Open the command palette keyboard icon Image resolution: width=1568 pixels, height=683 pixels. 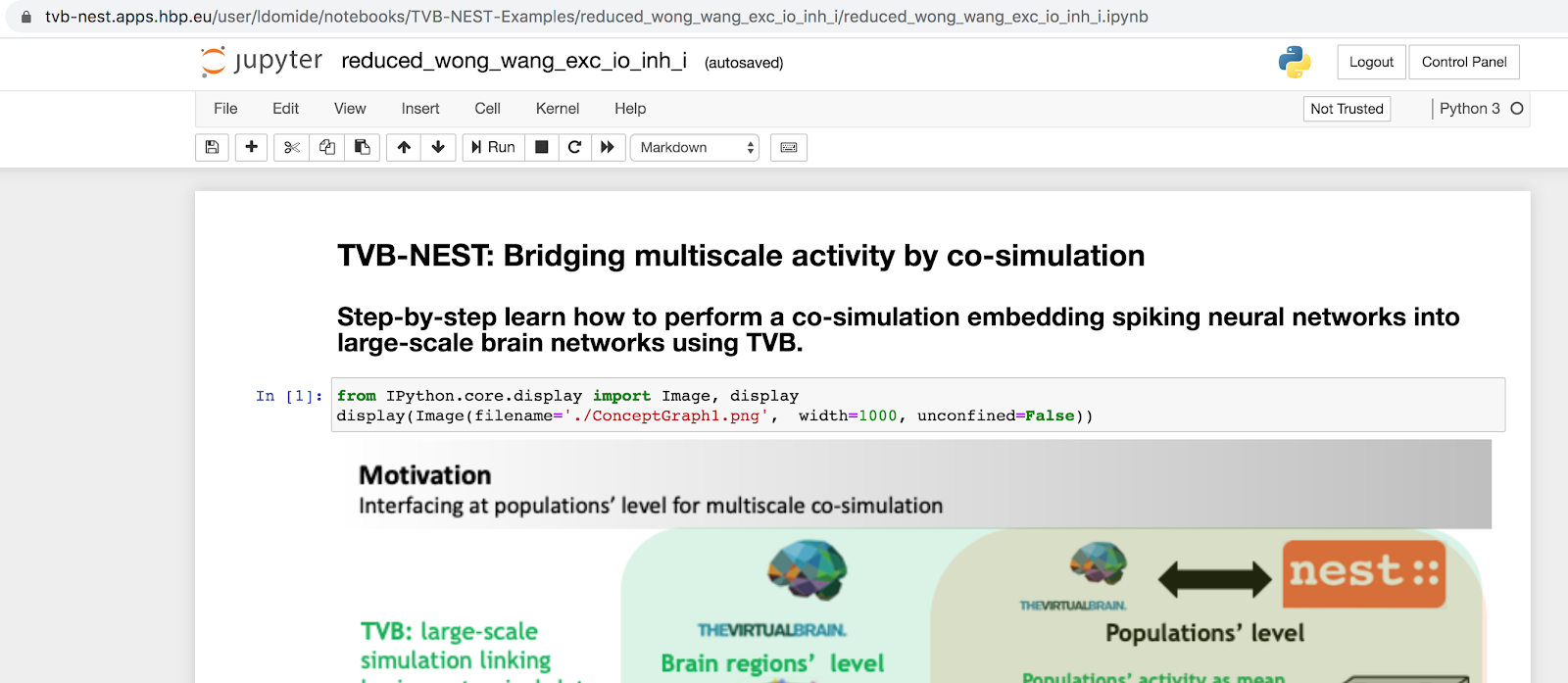[789, 147]
